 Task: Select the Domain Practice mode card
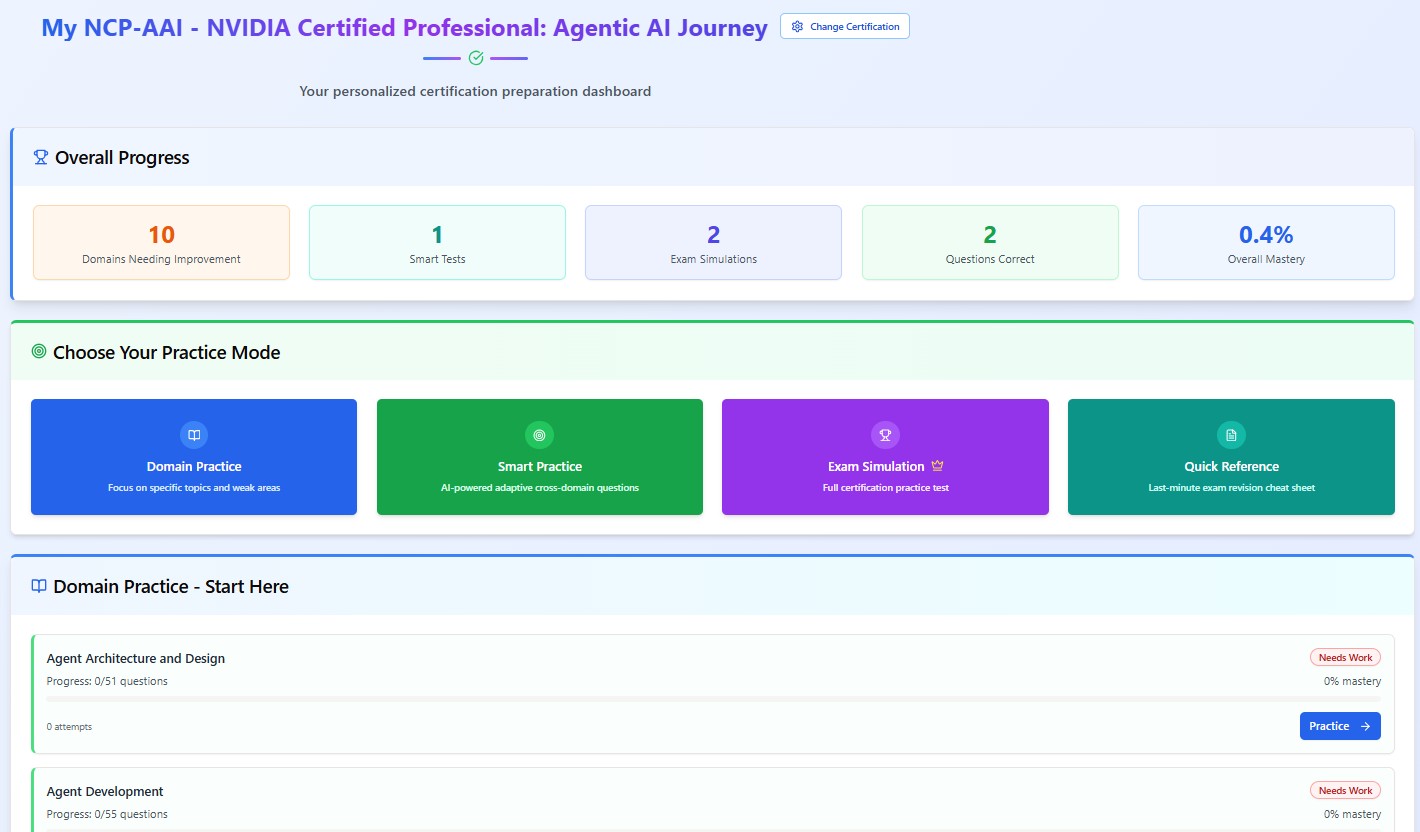pyautogui.click(x=193, y=457)
